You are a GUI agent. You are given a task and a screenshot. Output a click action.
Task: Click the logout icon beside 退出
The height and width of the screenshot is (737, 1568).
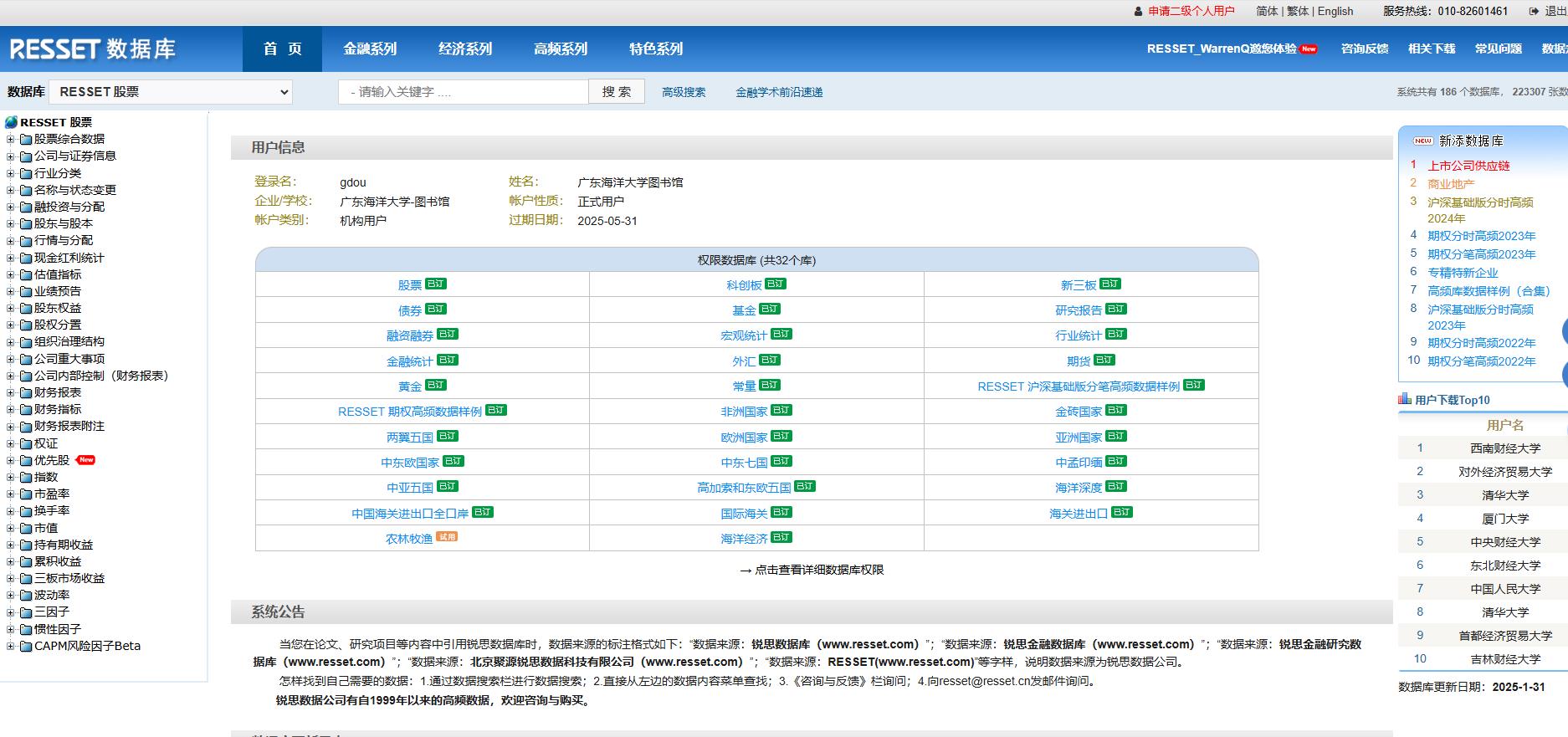tap(1534, 12)
